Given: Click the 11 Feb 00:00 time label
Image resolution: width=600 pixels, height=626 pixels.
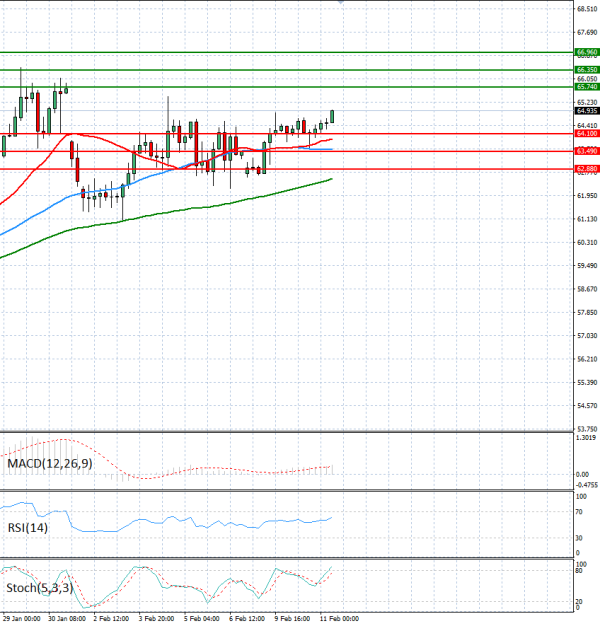Looking at the screenshot, I should coord(339,620).
